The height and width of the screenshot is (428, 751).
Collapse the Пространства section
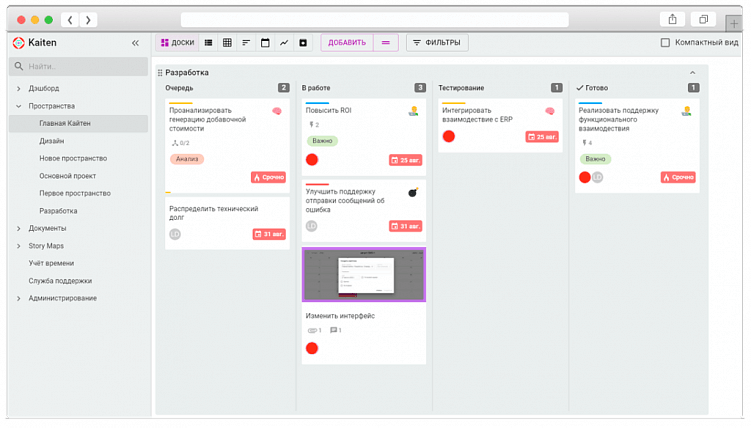pos(19,106)
